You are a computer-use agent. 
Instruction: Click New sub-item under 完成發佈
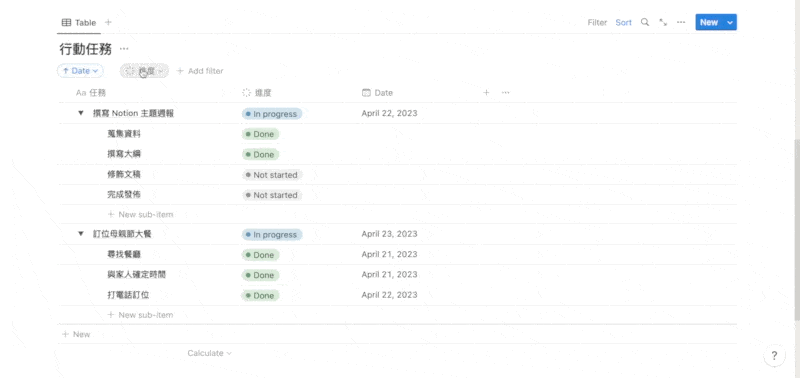pyautogui.click(x=140, y=214)
